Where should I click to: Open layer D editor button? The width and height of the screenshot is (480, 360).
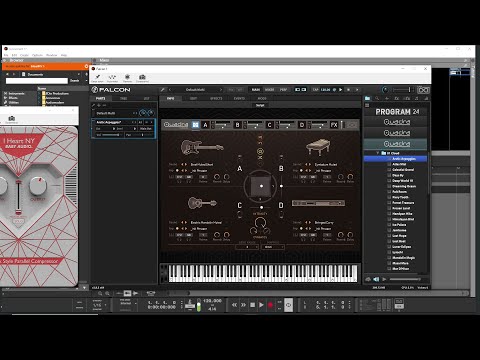[x=302, y=125]
